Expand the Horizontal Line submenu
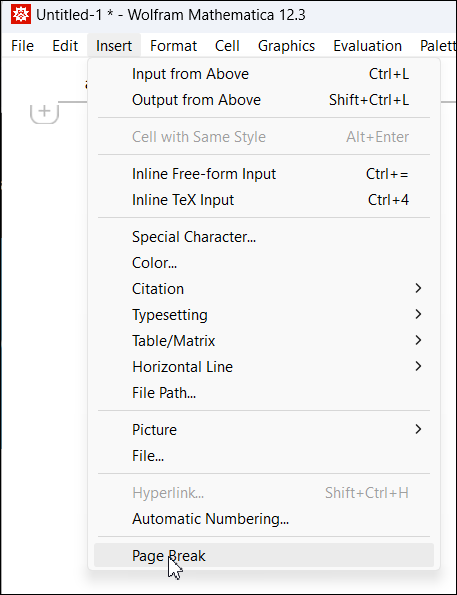This screenshot has width=457, height=595. point(264,367)
